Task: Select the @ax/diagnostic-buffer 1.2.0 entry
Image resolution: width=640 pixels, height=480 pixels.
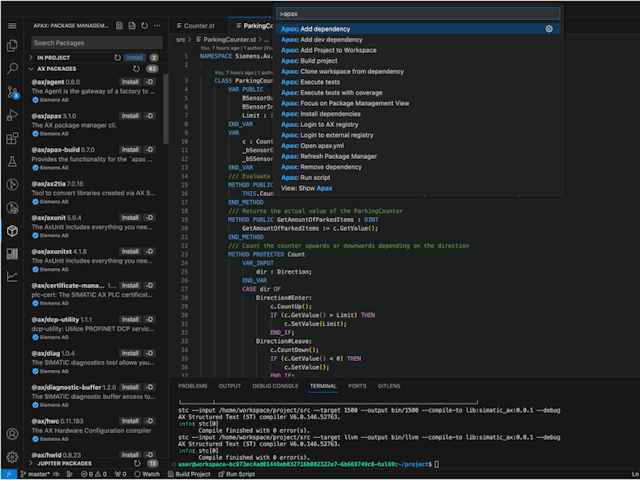Action: (94, 396)
